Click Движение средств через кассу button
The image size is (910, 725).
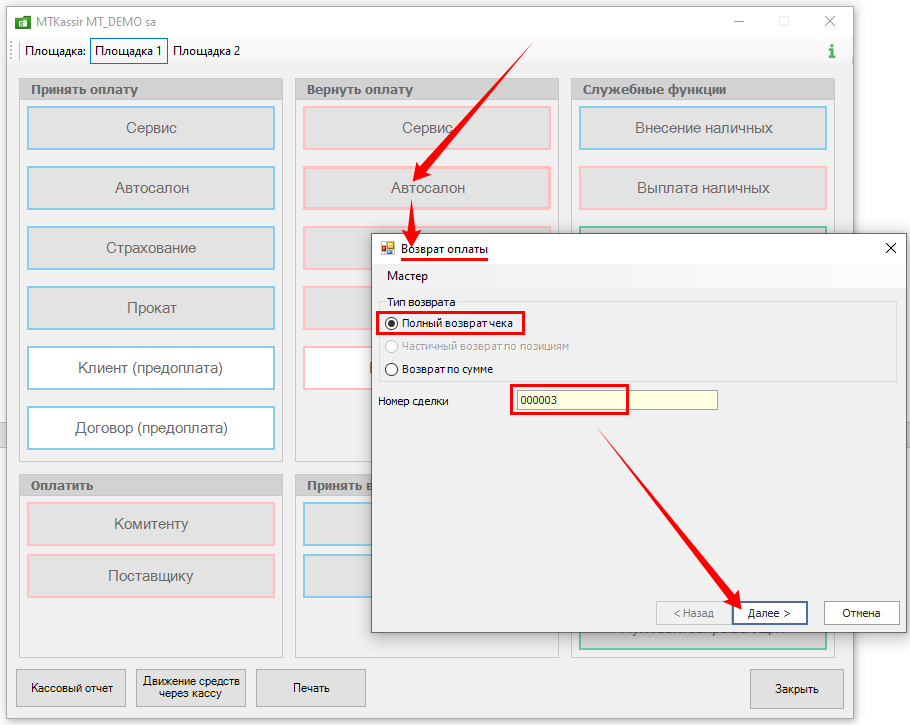point(191,688)
